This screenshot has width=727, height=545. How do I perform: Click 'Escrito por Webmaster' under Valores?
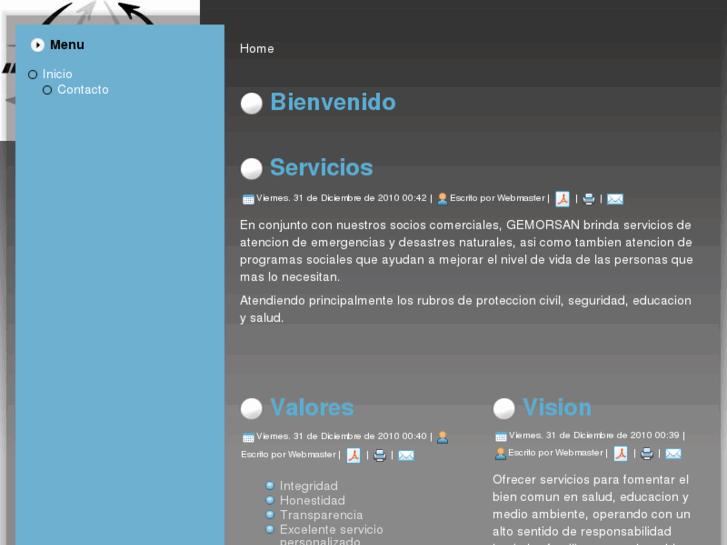coord(288,455)
